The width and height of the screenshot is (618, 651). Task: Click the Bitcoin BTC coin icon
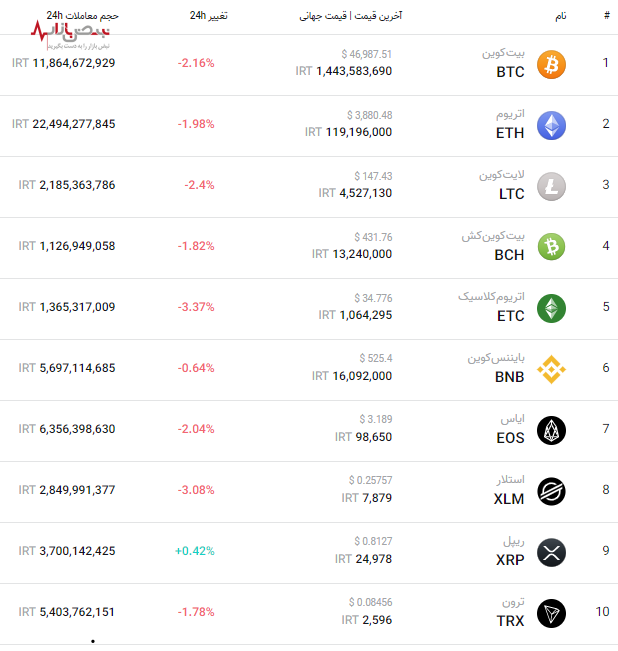(x=551, y=65)
